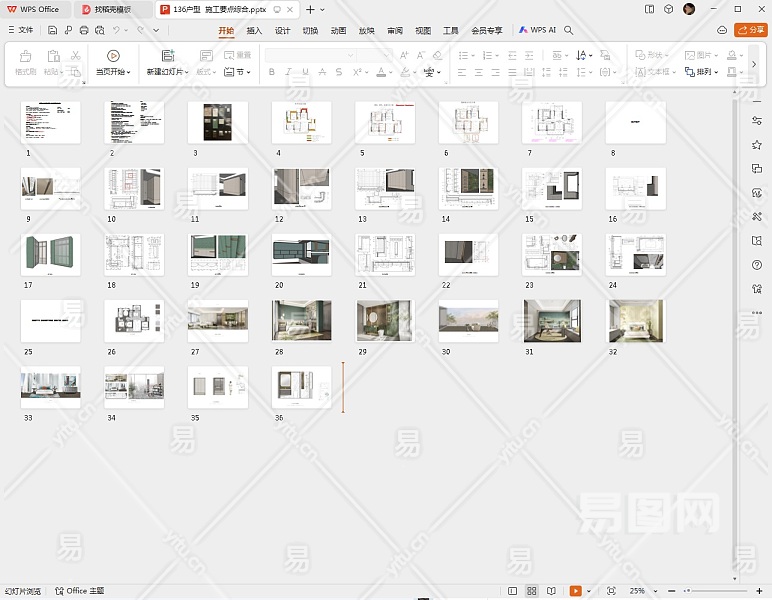772x600 pixels.
Task: Start slideshow from the orange status bar button
Action: [574, 591]
